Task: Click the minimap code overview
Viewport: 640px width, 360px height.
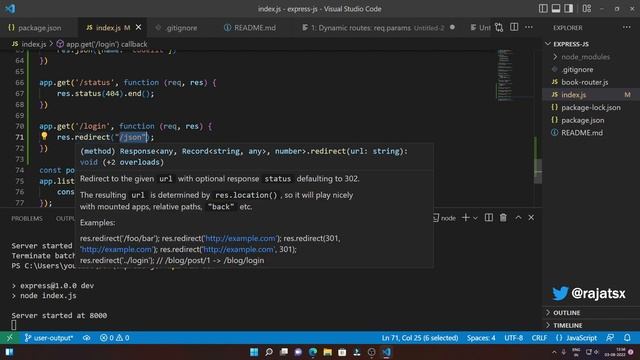Action: pos(504,76)
